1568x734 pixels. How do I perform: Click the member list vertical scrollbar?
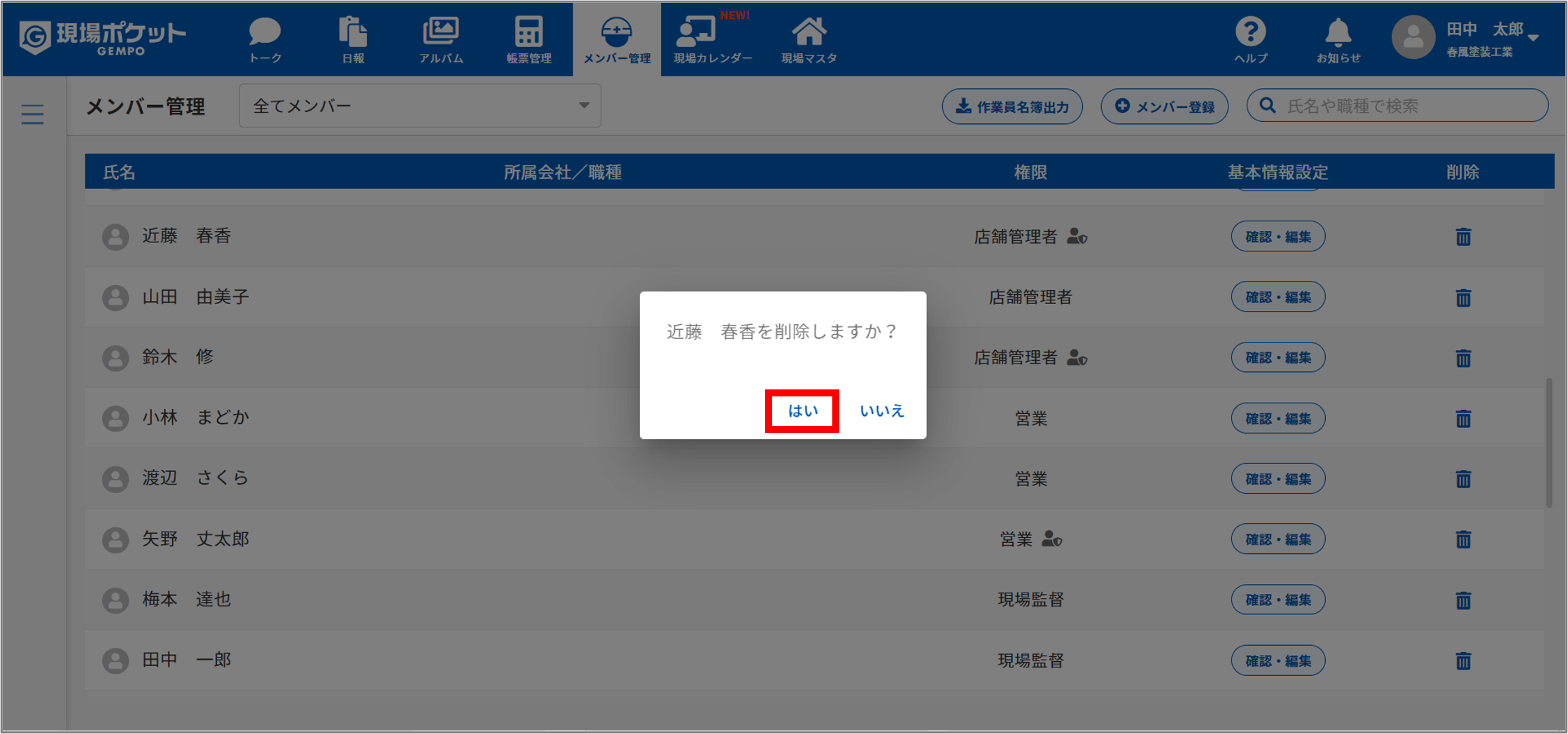tap(1549, 443)
